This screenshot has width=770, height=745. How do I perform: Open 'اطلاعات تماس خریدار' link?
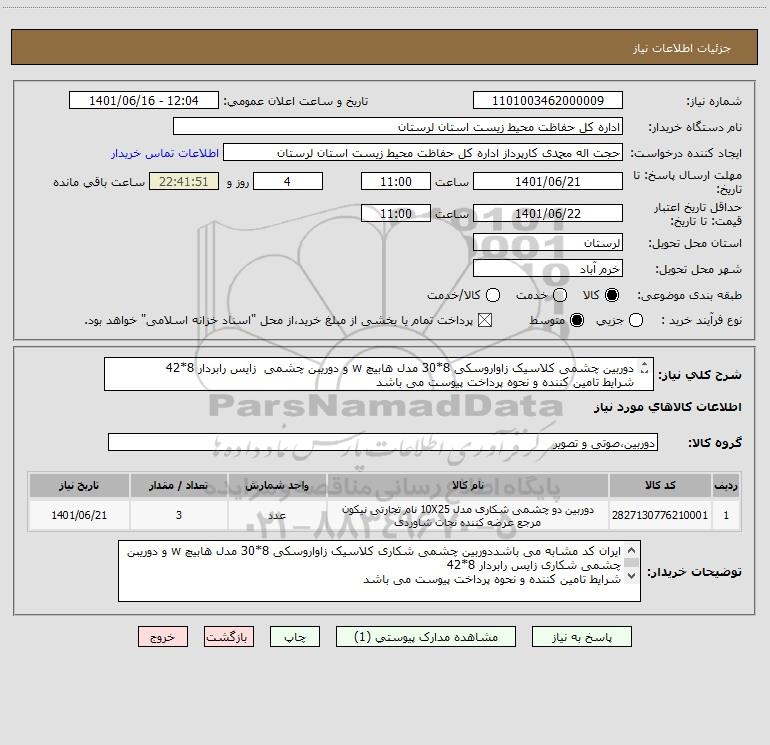point(165,153)
